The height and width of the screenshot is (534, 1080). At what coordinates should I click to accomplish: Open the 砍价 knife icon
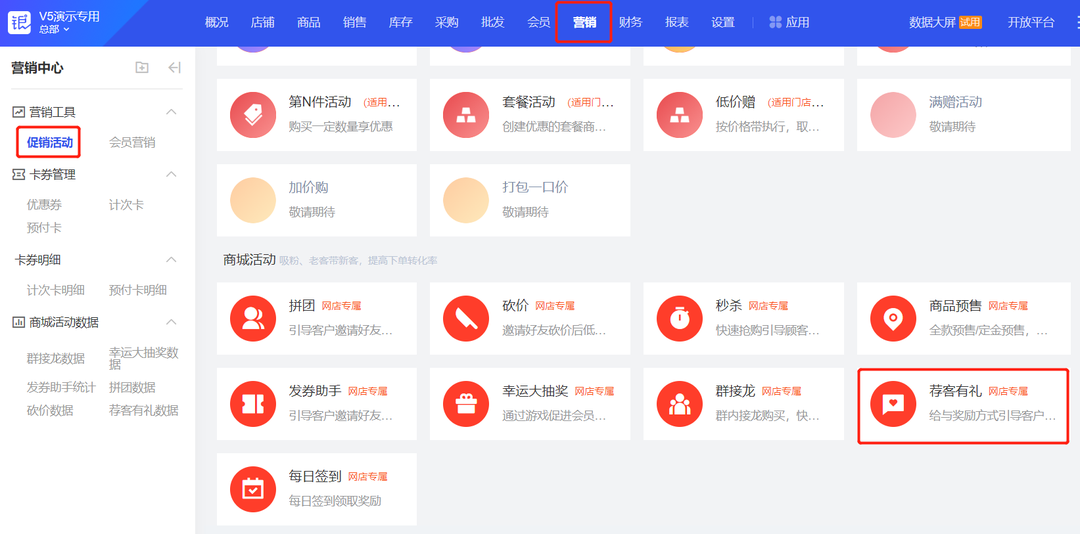pyautogui.click(x=466, y=319)
